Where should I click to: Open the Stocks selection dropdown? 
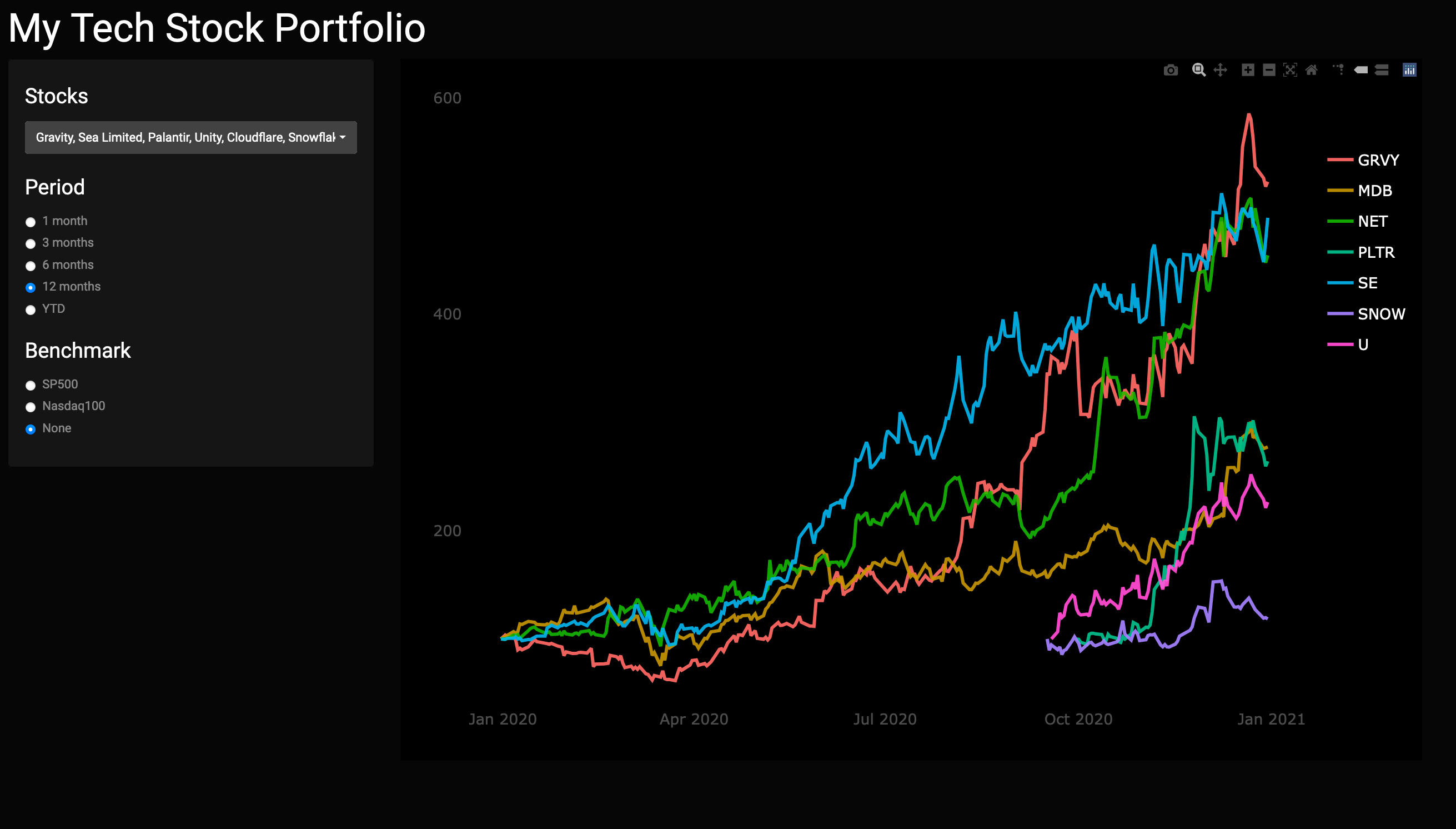(185, 137)
